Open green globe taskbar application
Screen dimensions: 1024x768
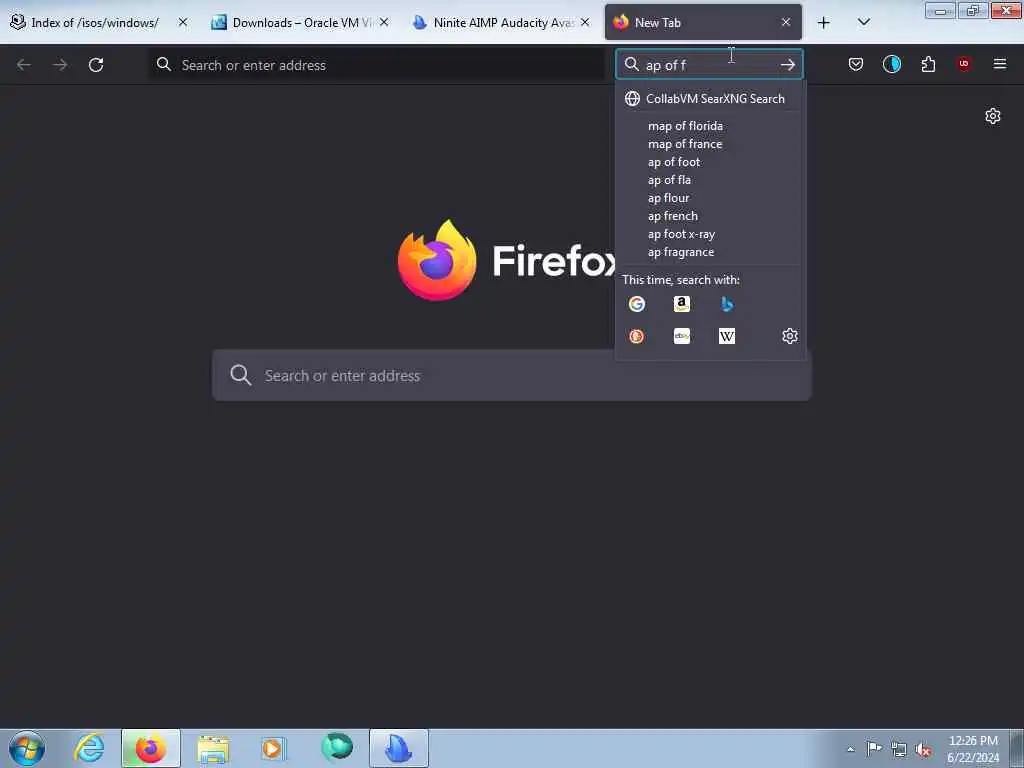(x=337, y=747)
